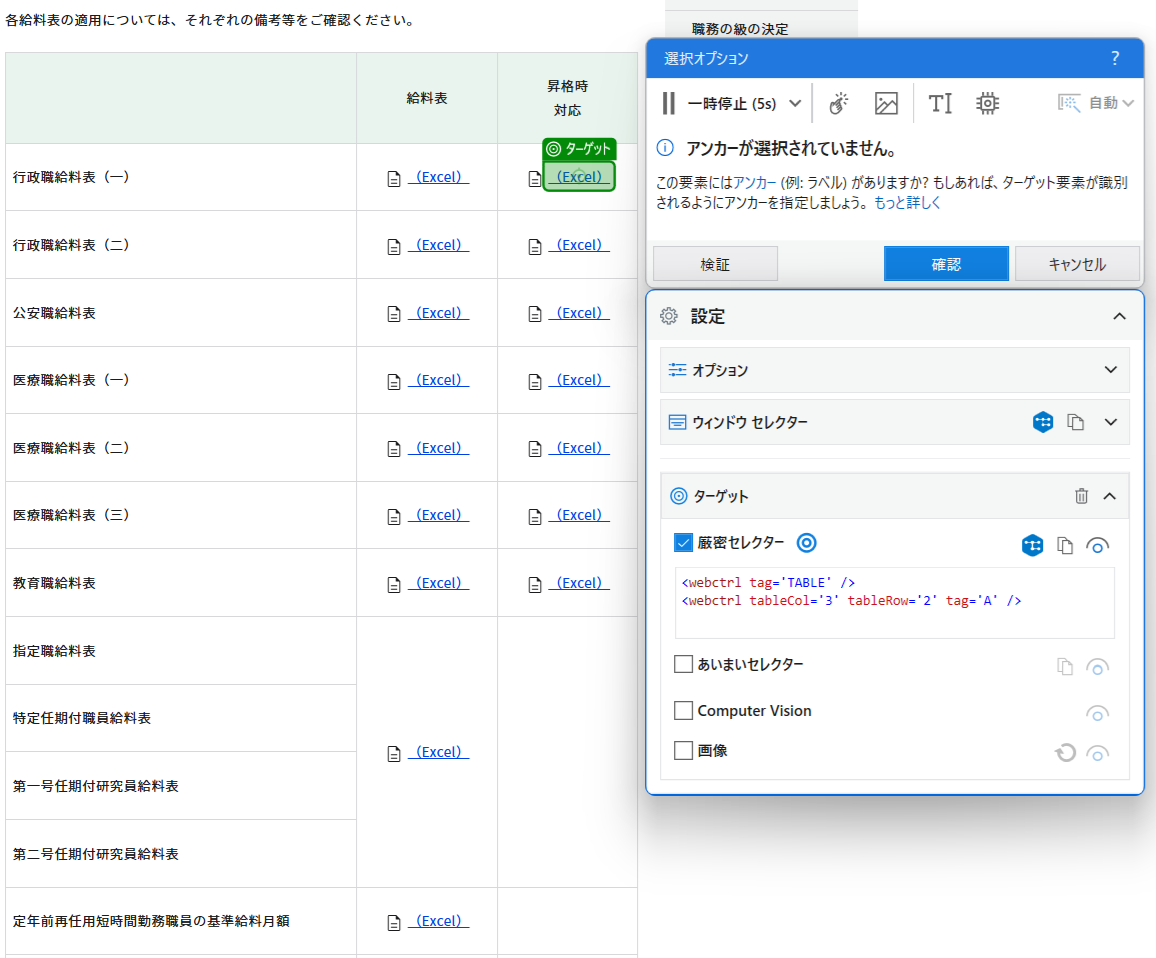
Task: Toggle highlight eye for 画像 row
Action: 1097,754
